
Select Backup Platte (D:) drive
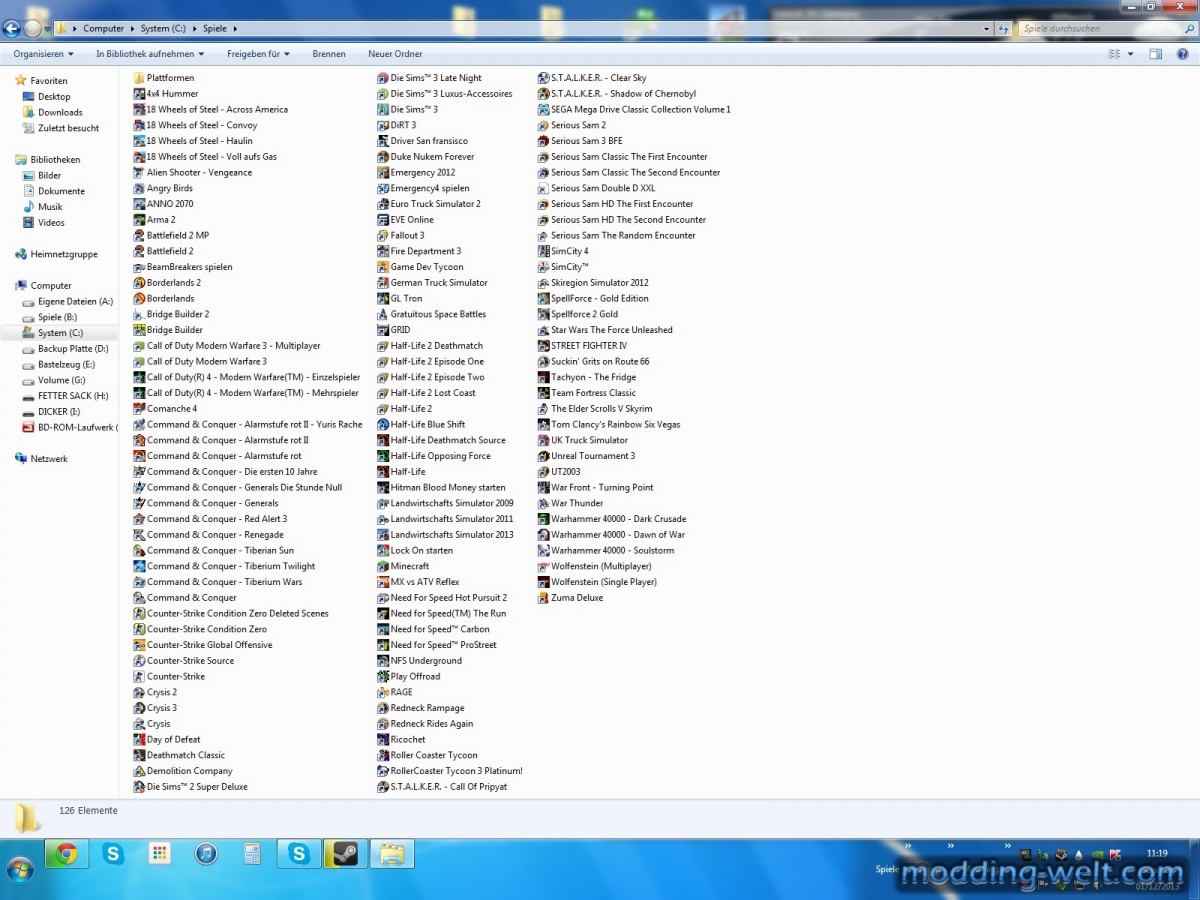point(73,349)
